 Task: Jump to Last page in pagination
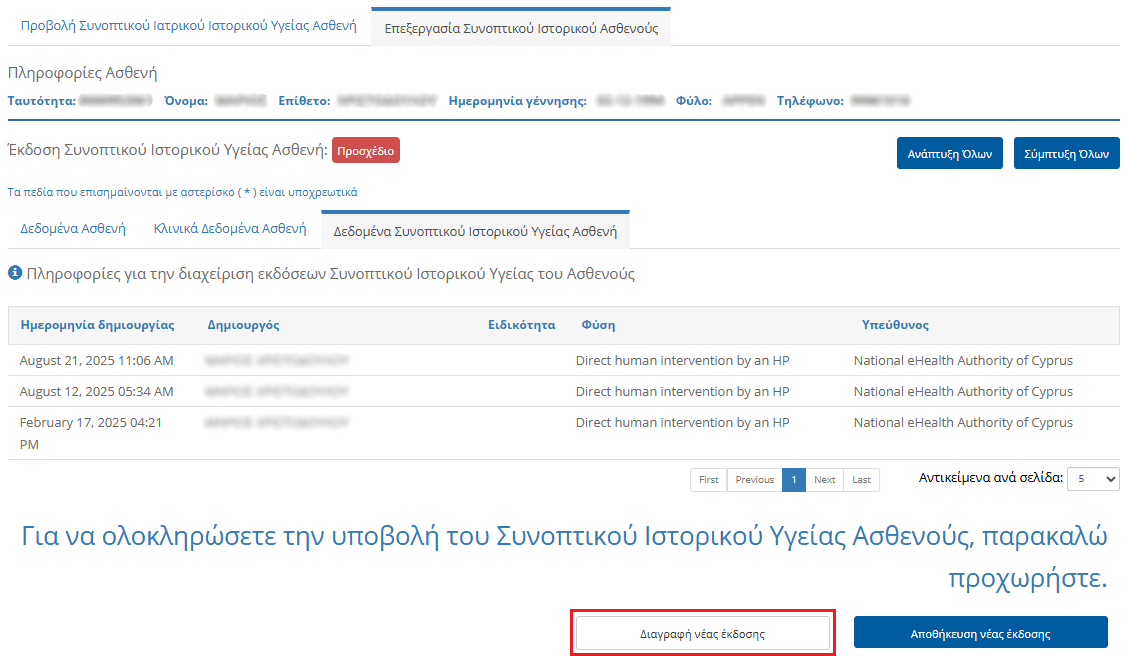click(861, 480)
